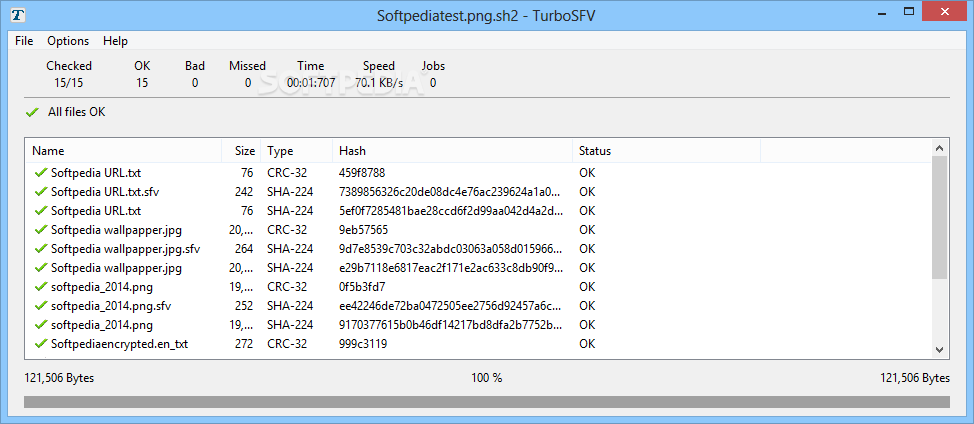This screenshot has height=424, width=974.
Task: Close the TurboSFV window
Action: [x=947, y=11]
